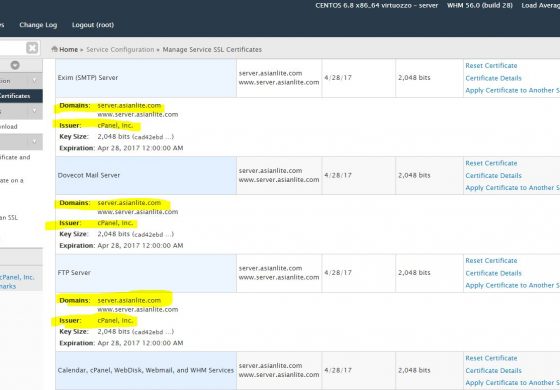
Task: Click Logout (root) in top bar
Action: 93,25
